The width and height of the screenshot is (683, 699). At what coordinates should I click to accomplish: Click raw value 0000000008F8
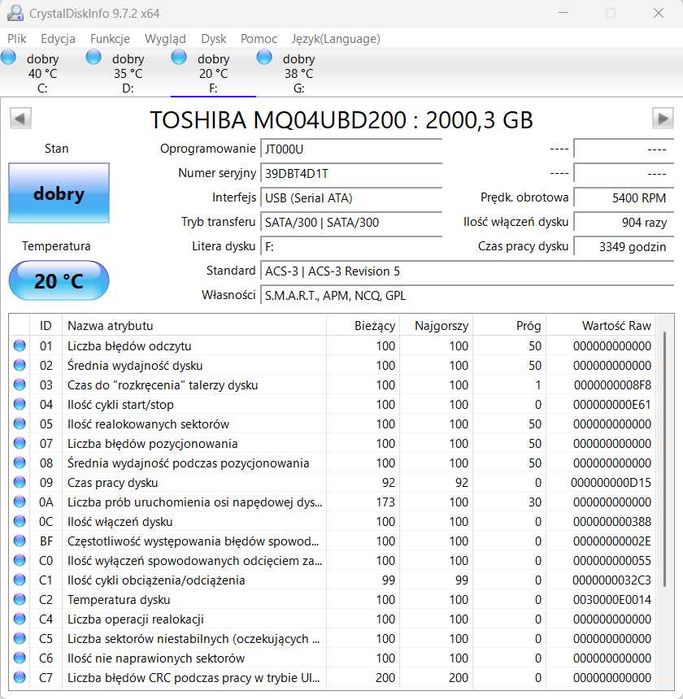(612, 385)
